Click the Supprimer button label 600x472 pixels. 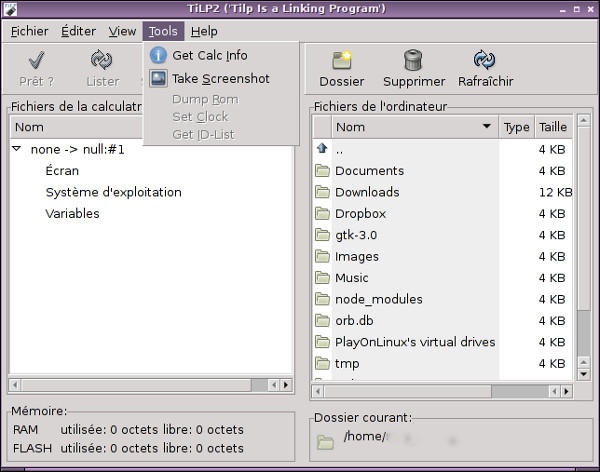tap(414, 81)
